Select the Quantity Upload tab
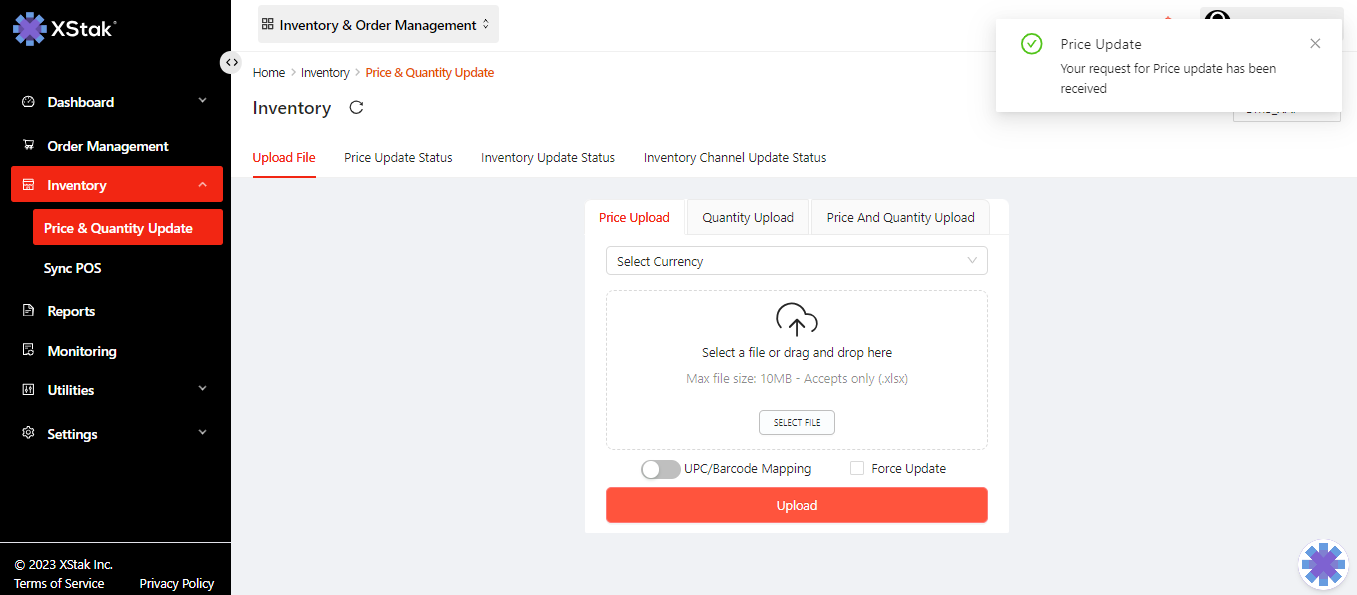Screen dimensions: 1357x595 pyautogui.click(x=747, y=217)
